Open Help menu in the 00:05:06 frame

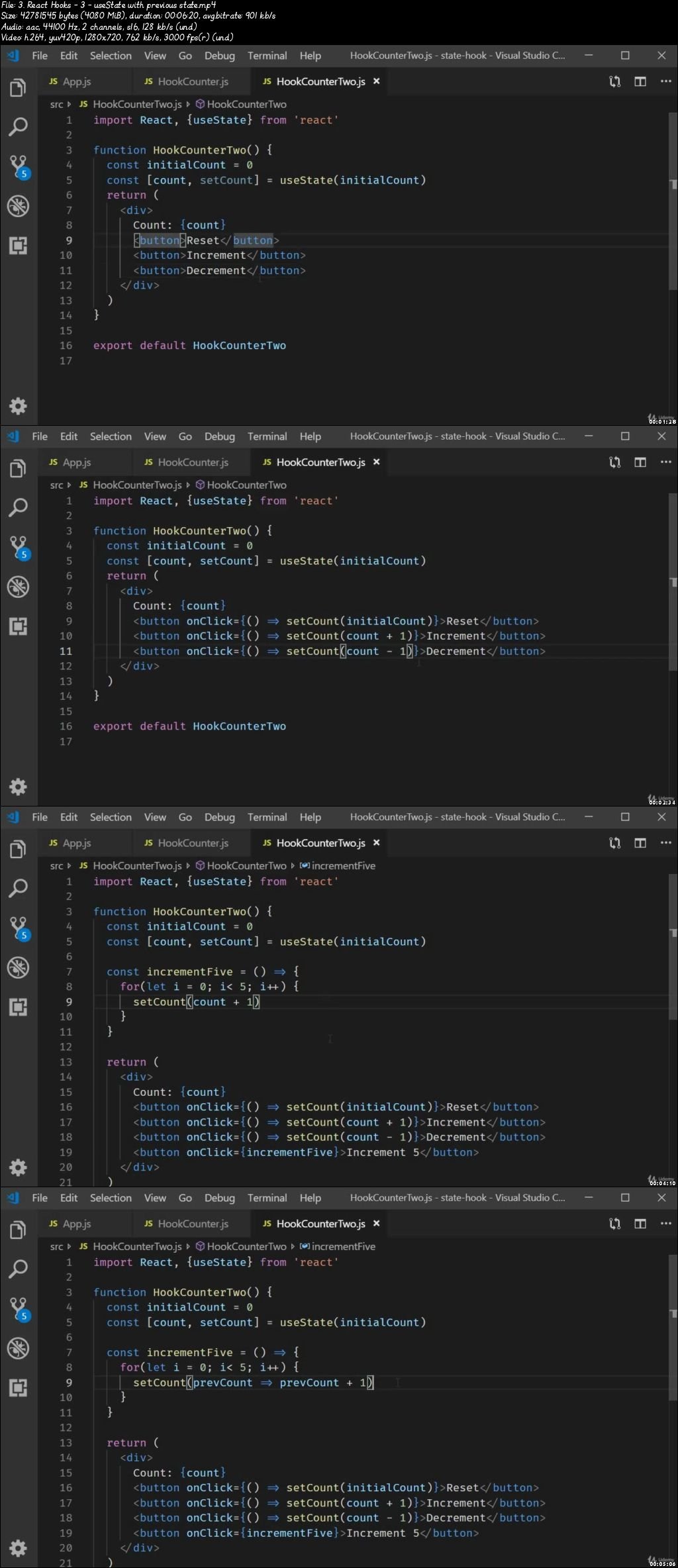click(310, 1198)
